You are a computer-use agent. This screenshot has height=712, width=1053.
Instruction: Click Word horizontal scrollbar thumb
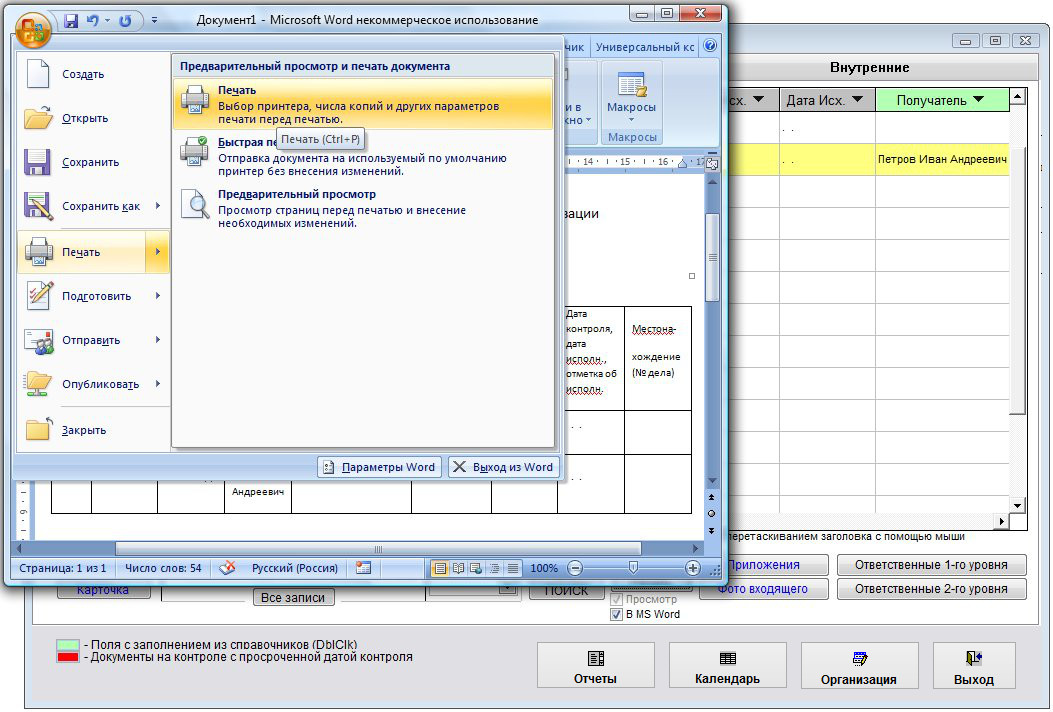point(378,549)
